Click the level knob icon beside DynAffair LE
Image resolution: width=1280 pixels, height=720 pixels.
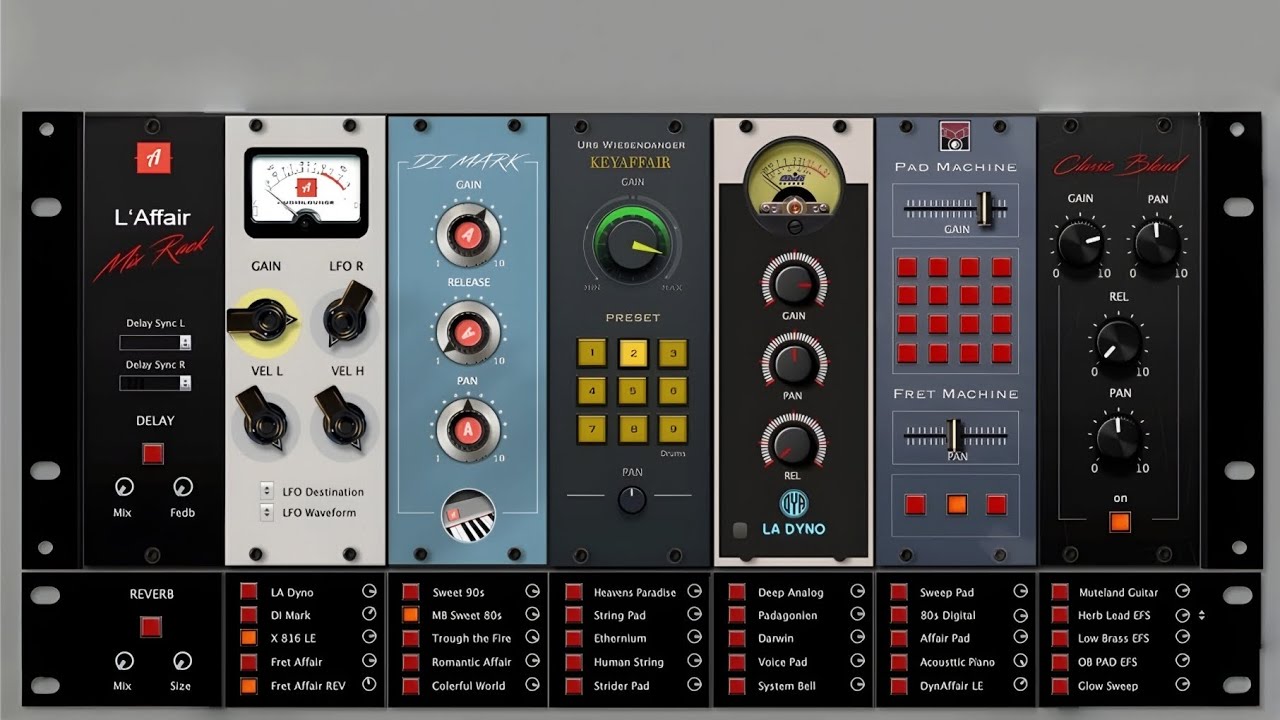click(x=1019, y=685)
